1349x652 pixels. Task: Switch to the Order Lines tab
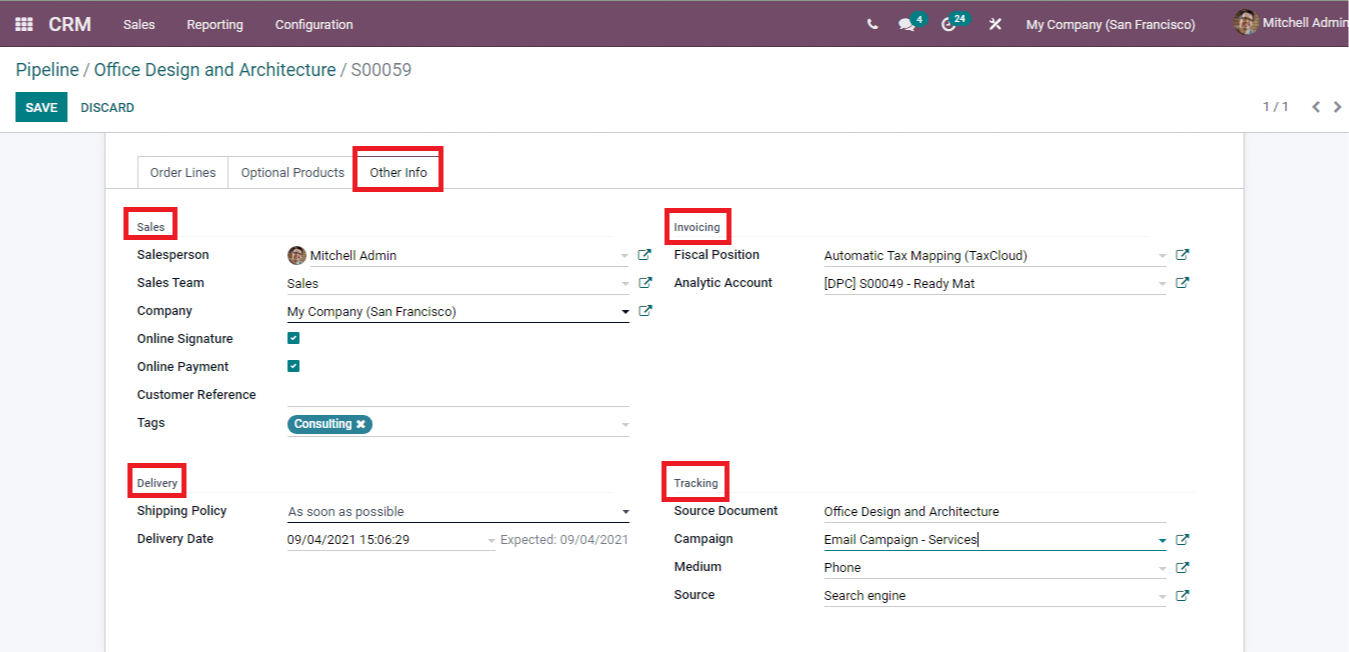[x=183, y=172]
